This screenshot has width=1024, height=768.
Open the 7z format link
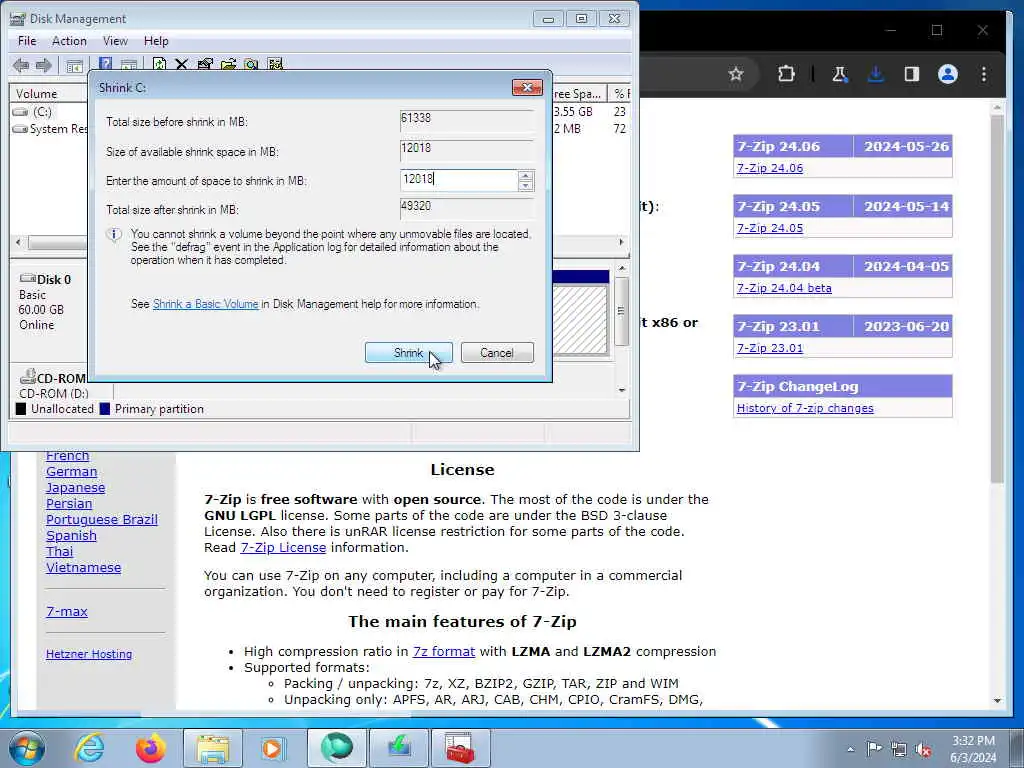click(444, 651)
